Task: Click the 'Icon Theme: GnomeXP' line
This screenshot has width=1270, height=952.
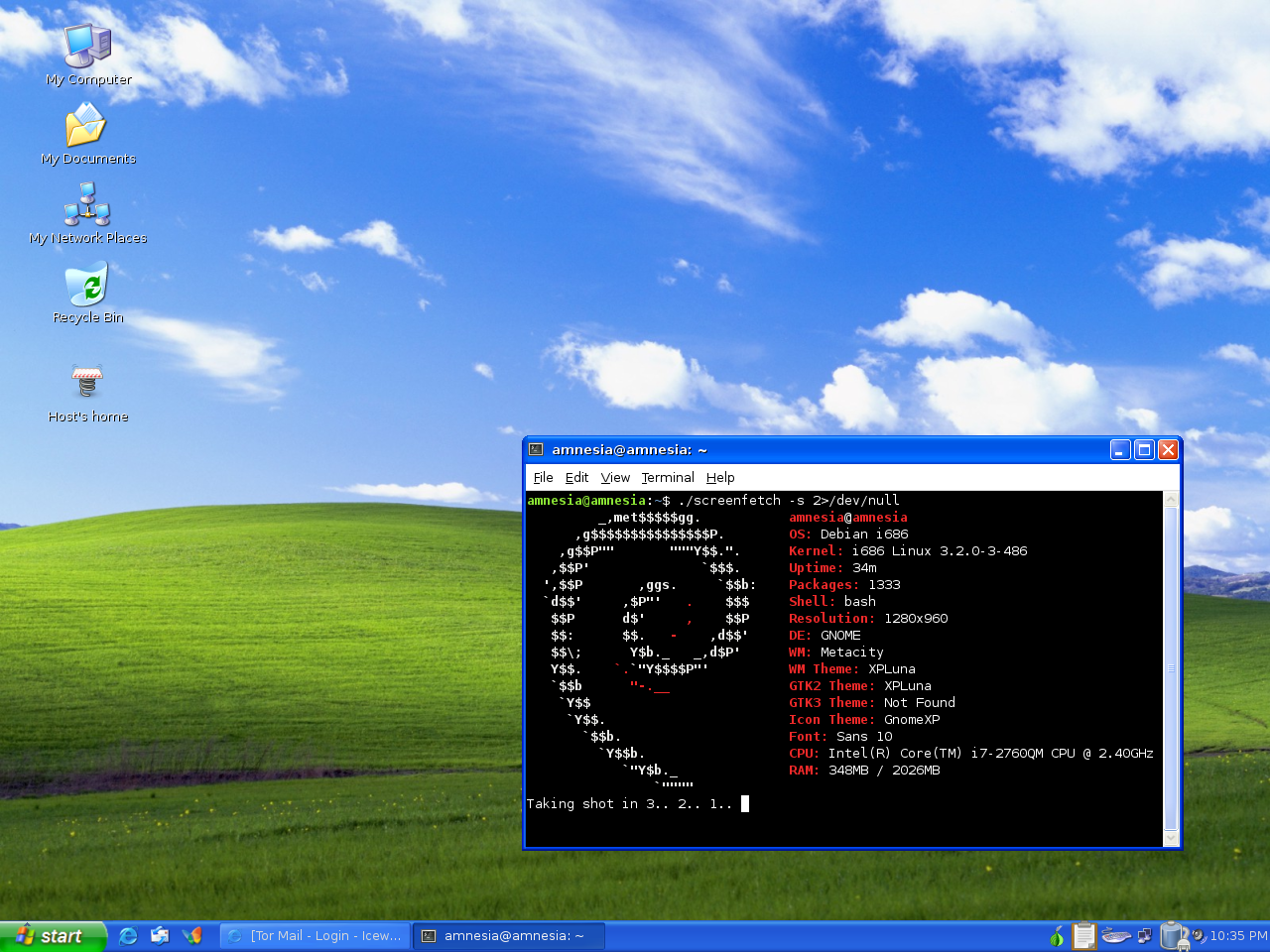Action: (864, 719)
